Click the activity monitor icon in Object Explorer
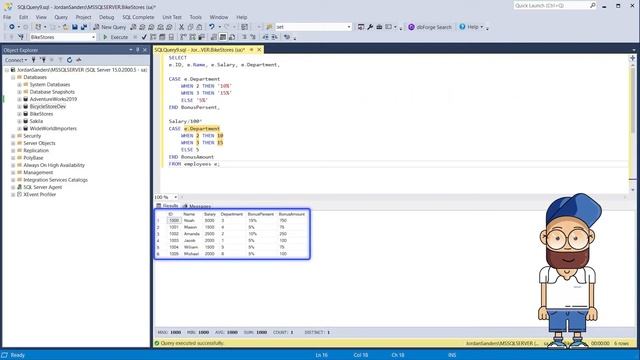 [79, 60]
